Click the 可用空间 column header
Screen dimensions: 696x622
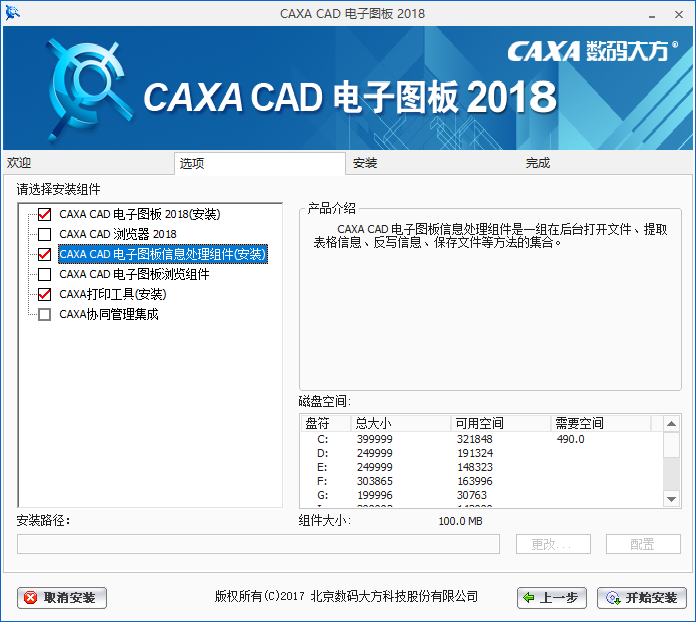pyautogui.click(x=501, y=424)
